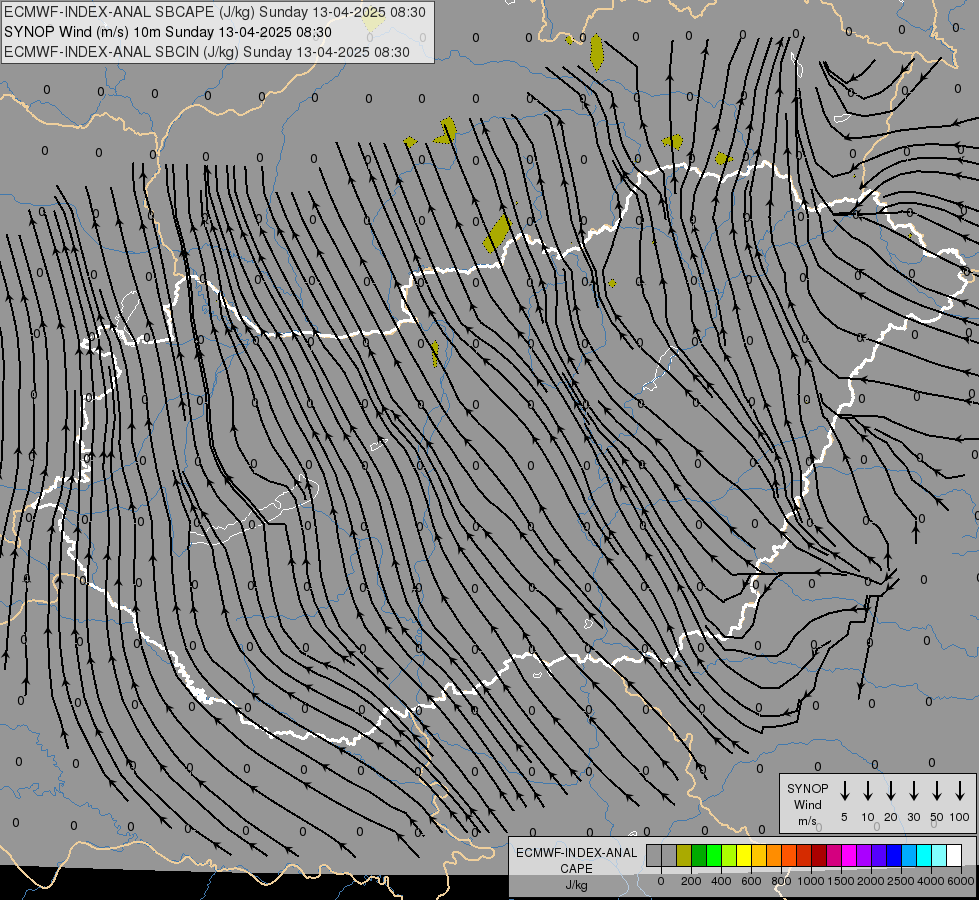
Task: Select the wind legend arrow above 30
Action: [x=913, y=791]
